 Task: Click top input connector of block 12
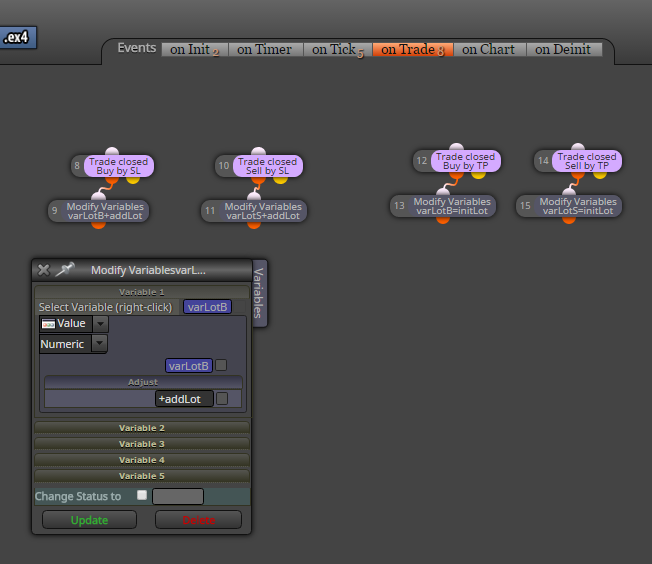(457, 146)
